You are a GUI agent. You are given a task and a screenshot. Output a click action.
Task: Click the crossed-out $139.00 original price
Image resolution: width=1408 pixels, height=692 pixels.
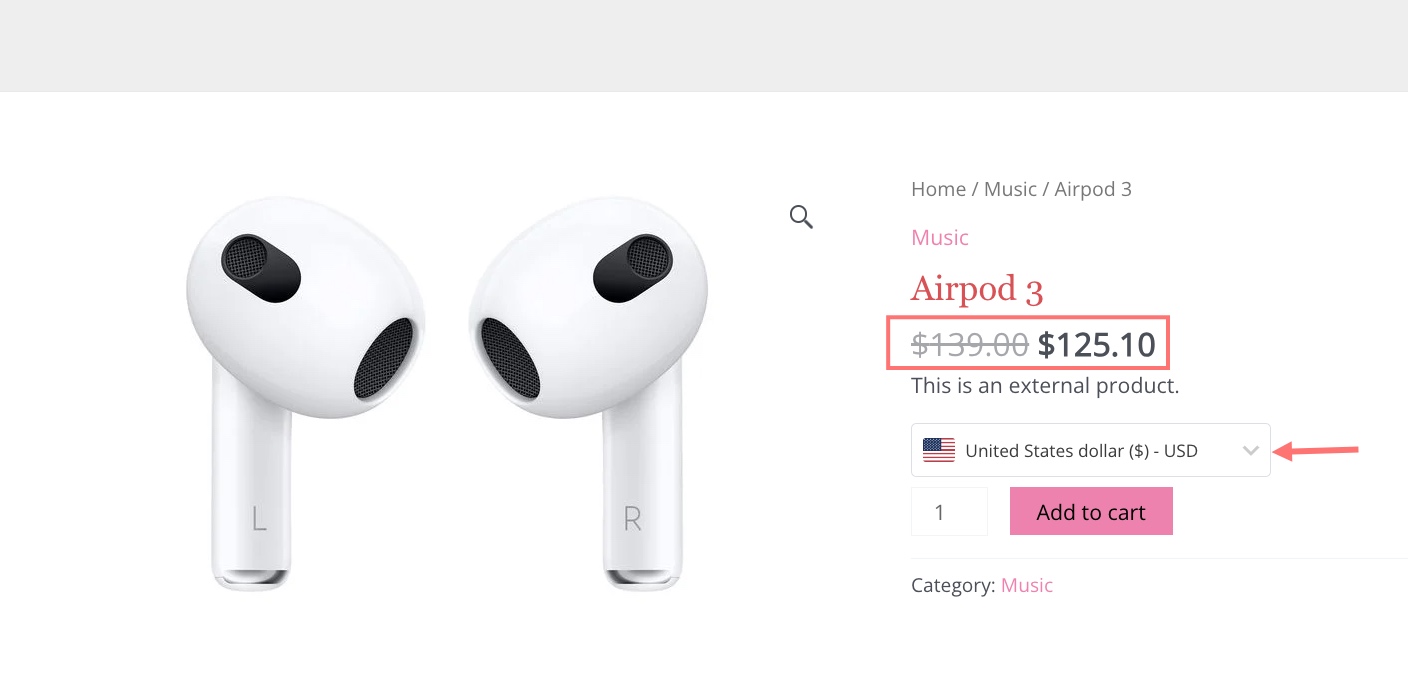(x=969, y=345)
